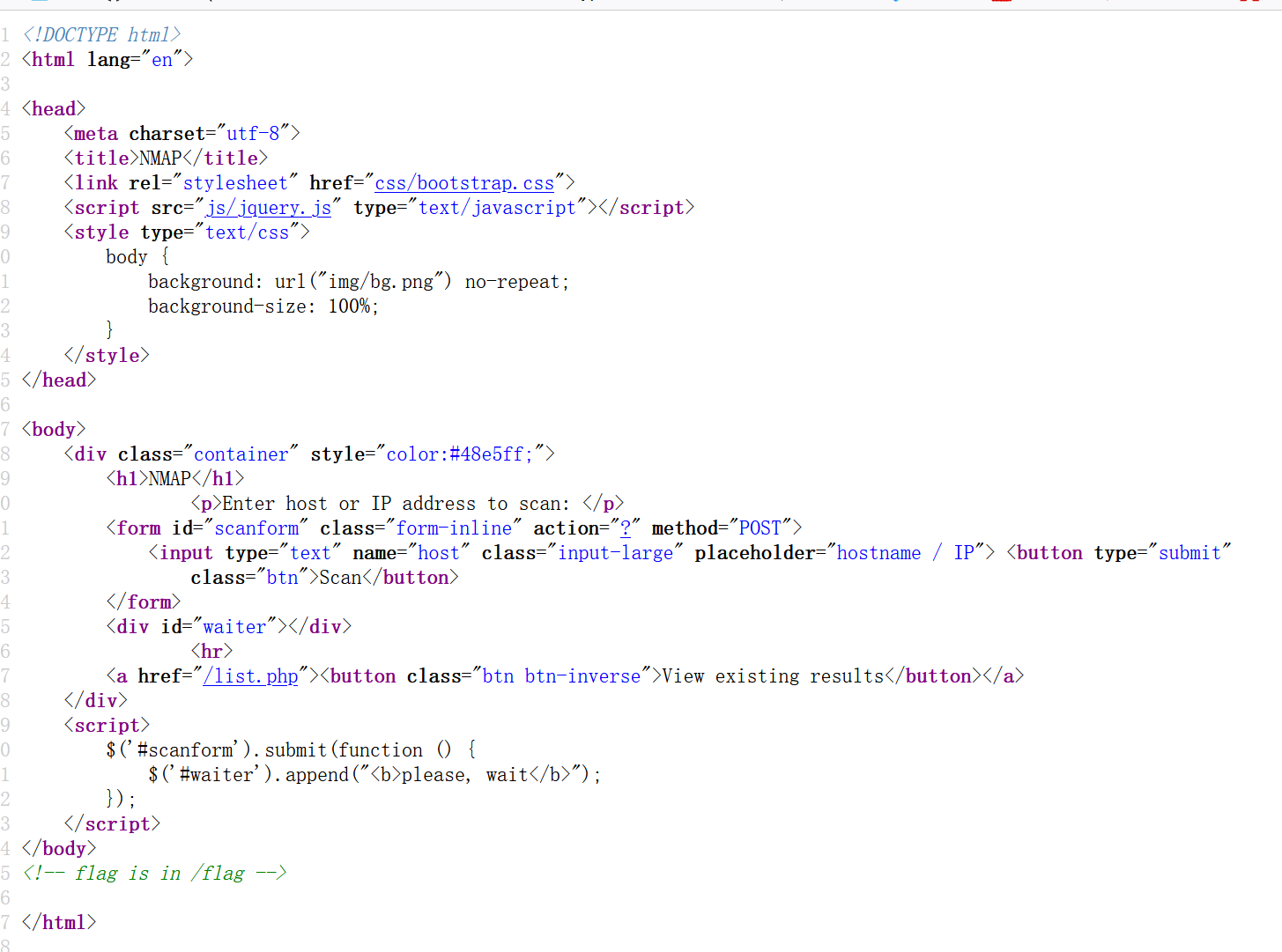Click the "POST" method value
1282x952 pixels.
point(760,528)
